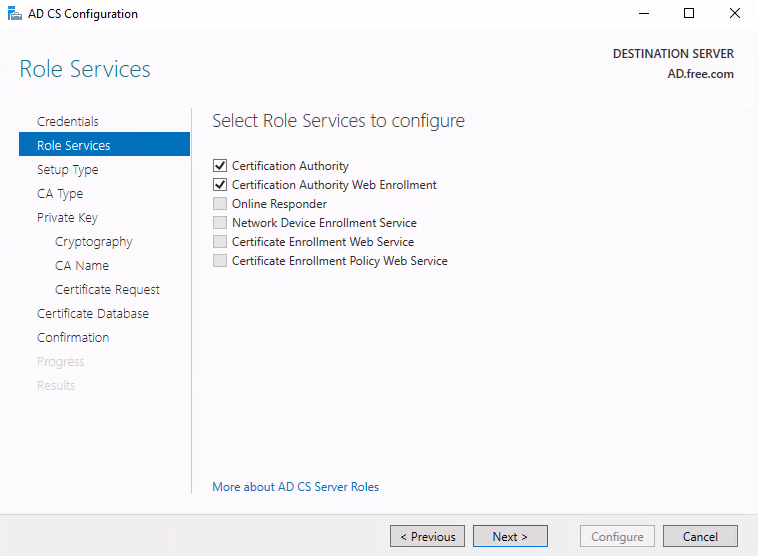758x556 pixels.
Task: Minimize the AD CS Configuration window
Action: tap(643, 14)
